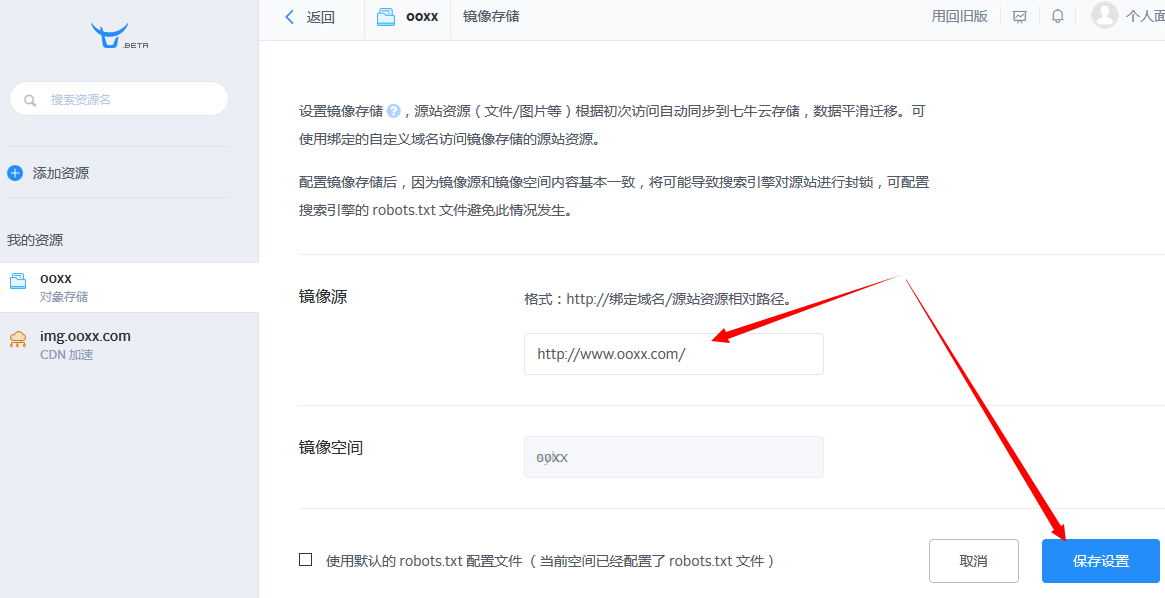Open the feedback icon in the top bar
Screen dimensions: 1165x598
pyautogui.click(x=1019, y=16)
